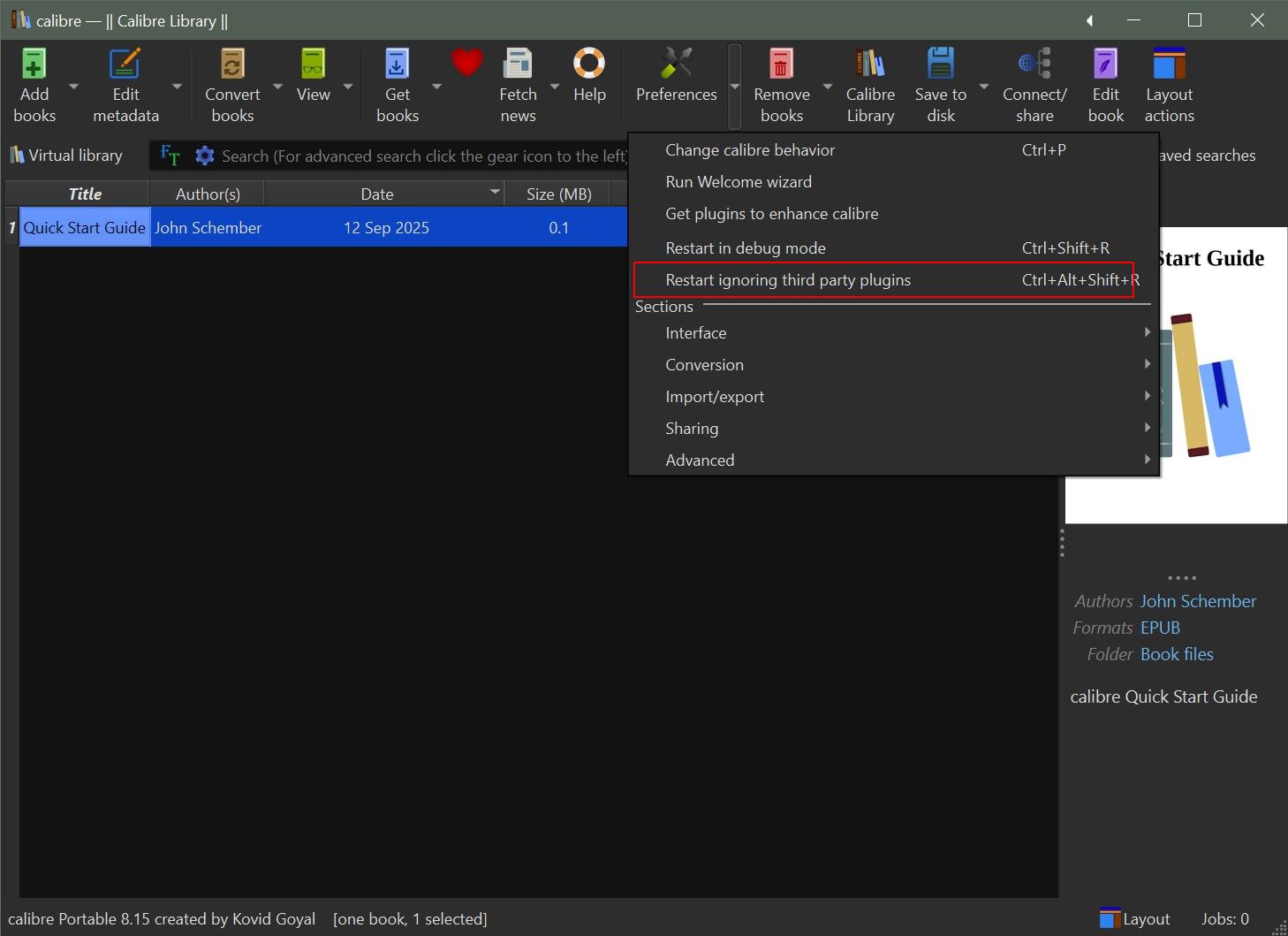Select the Quick Start Guide title cell
The width and height of the screenshot is (1288, 936).
tap(85, 227)
